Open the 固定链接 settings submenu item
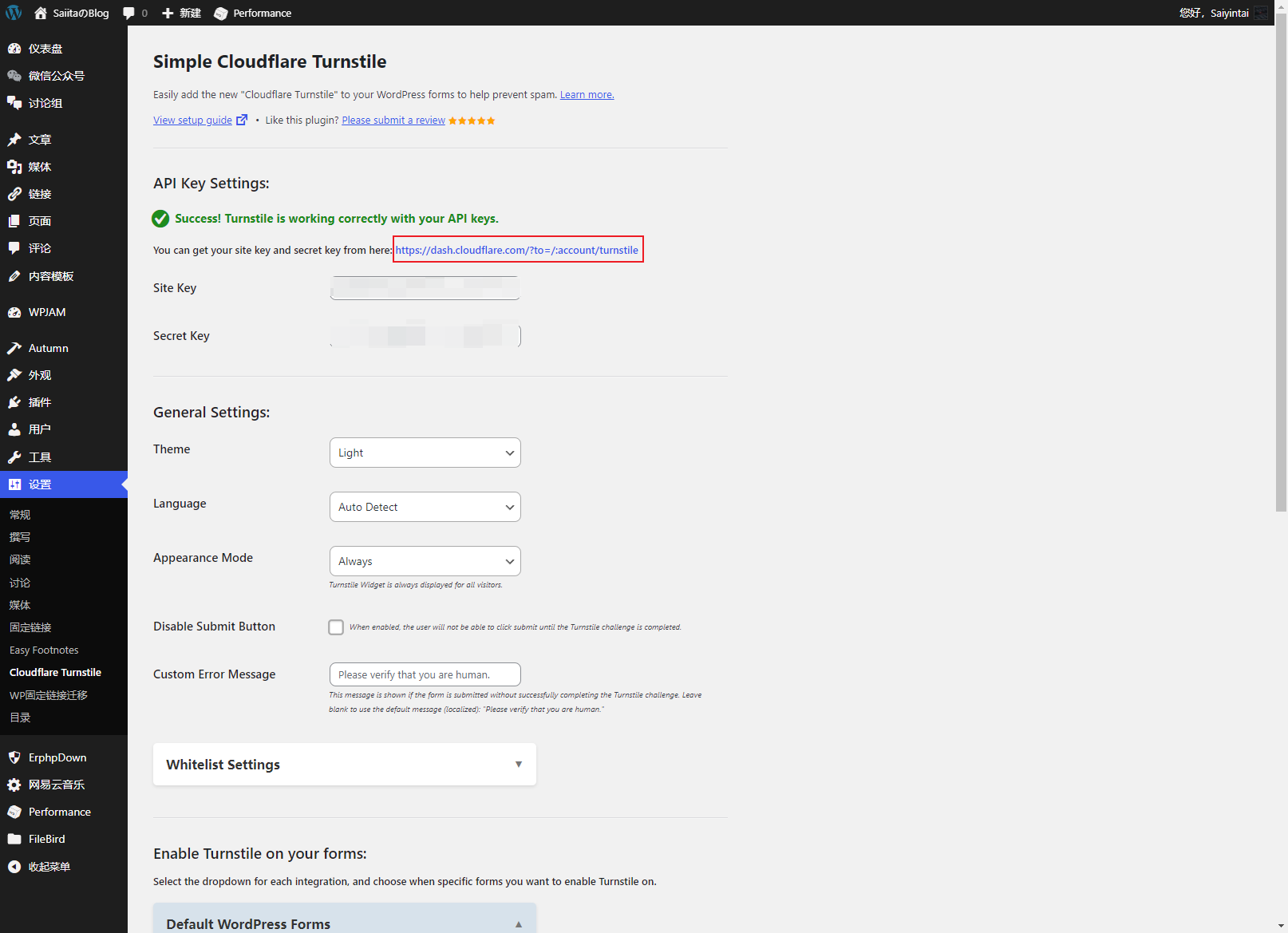 tap(30, 627)
